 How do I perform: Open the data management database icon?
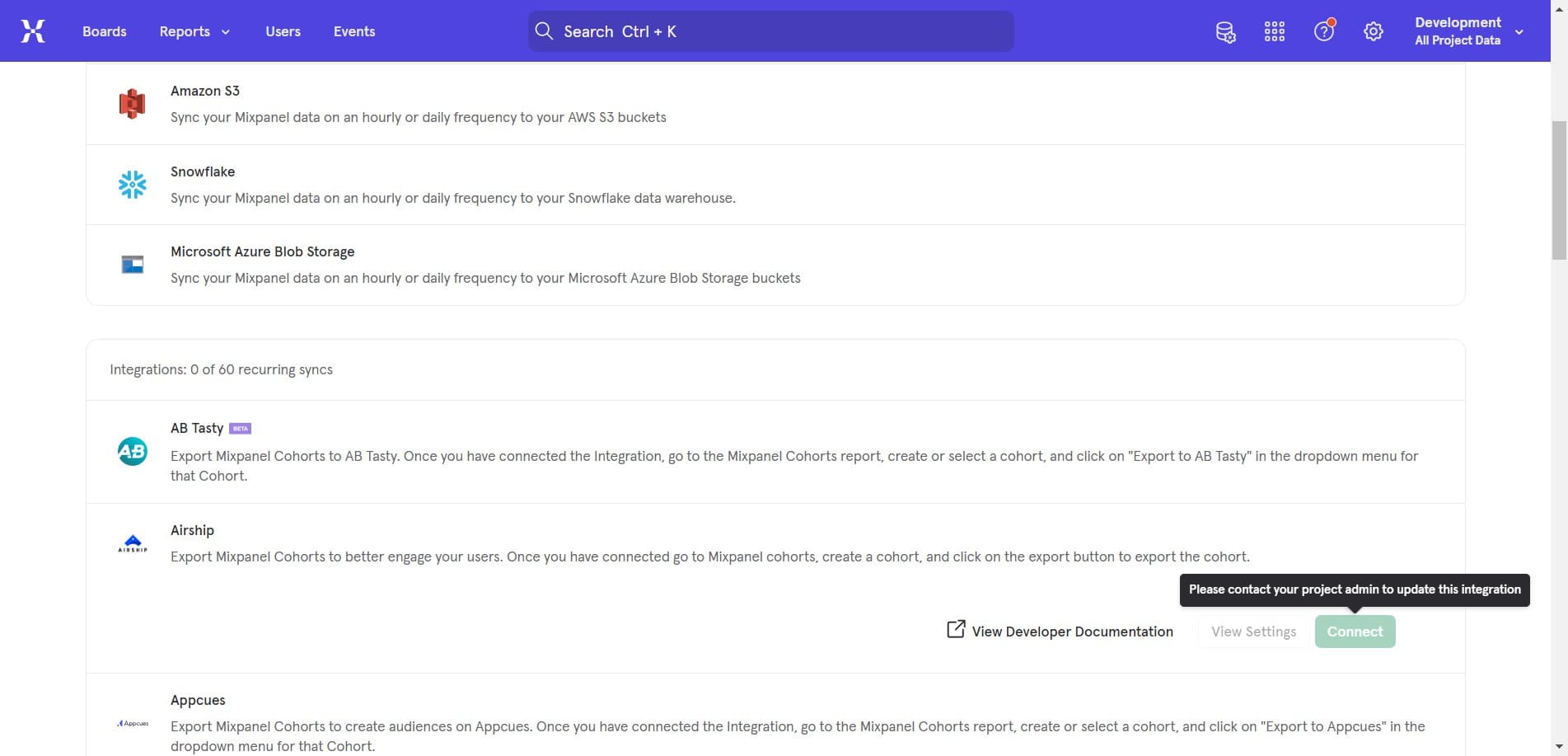[x=1225, y=31]
